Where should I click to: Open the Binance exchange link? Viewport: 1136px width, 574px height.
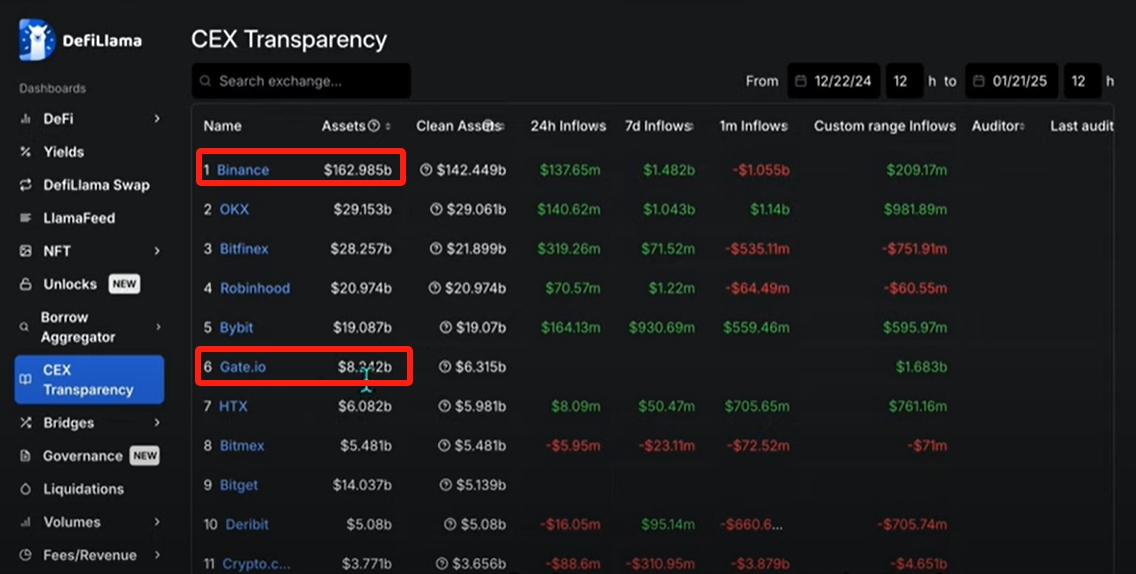click(243, 170)
